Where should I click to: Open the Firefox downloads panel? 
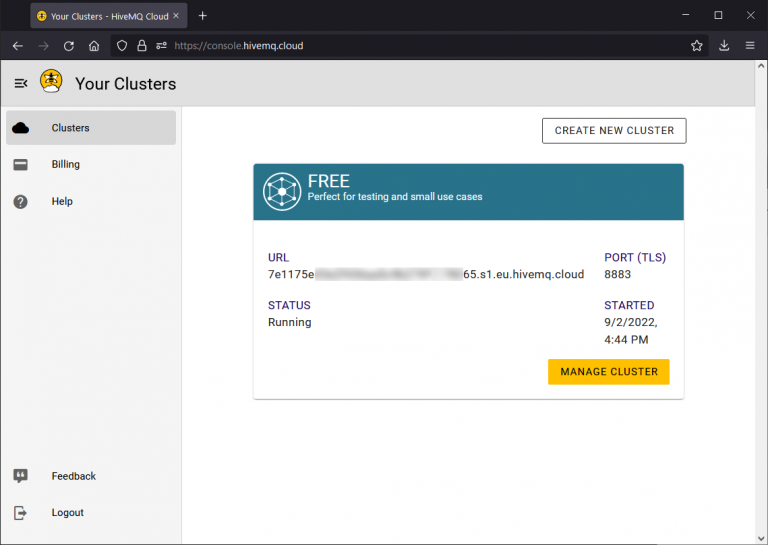[x=724, y=46]
